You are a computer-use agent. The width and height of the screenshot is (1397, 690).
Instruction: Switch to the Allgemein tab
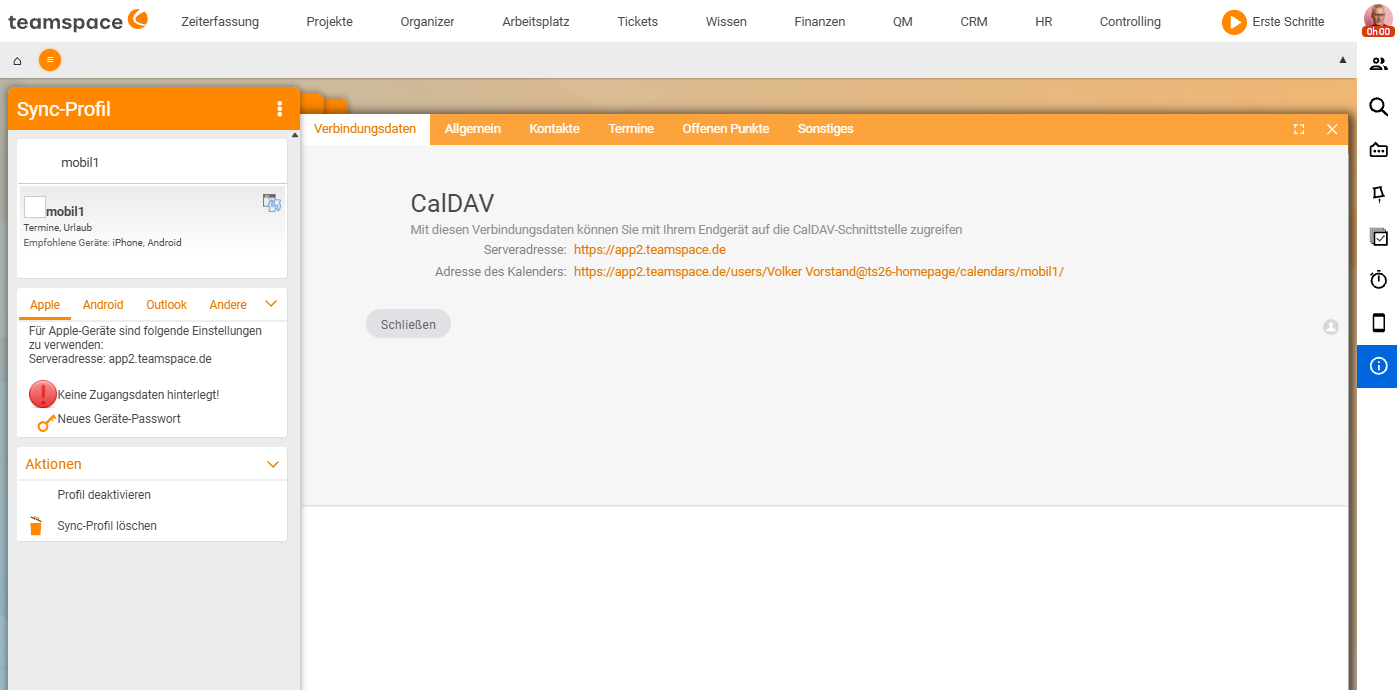[473, 129]
